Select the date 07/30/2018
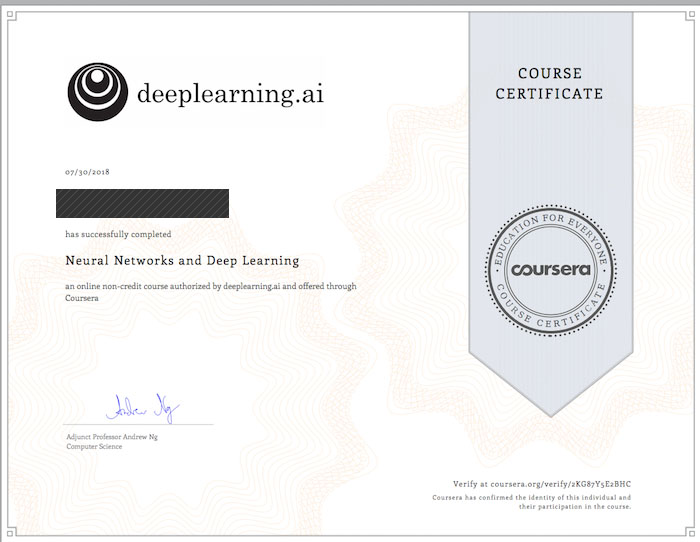This screenshot has width=700, height=542. coord(87,172)
